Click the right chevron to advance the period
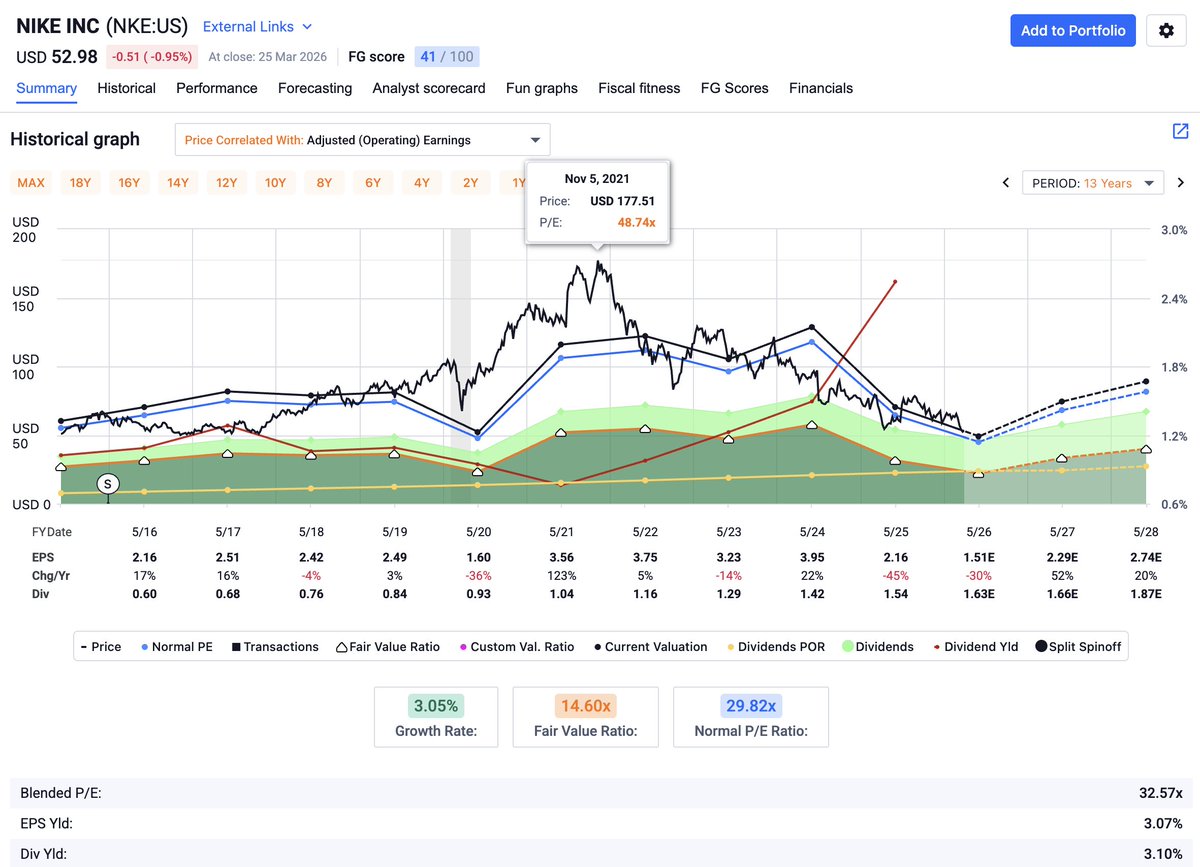This screenshot has height=867, width=1200. (1180, 183)
